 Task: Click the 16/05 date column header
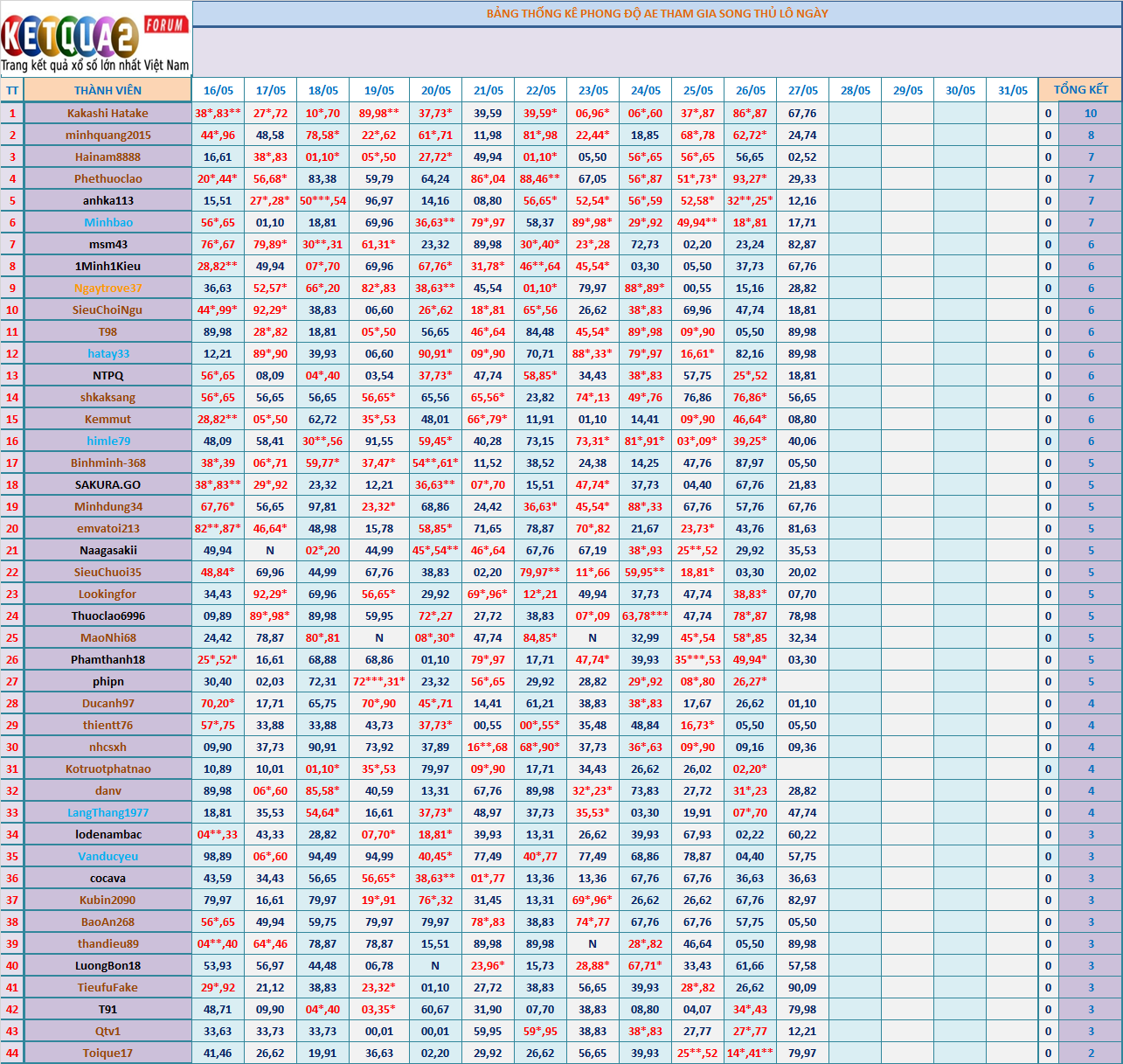point(218,90)
